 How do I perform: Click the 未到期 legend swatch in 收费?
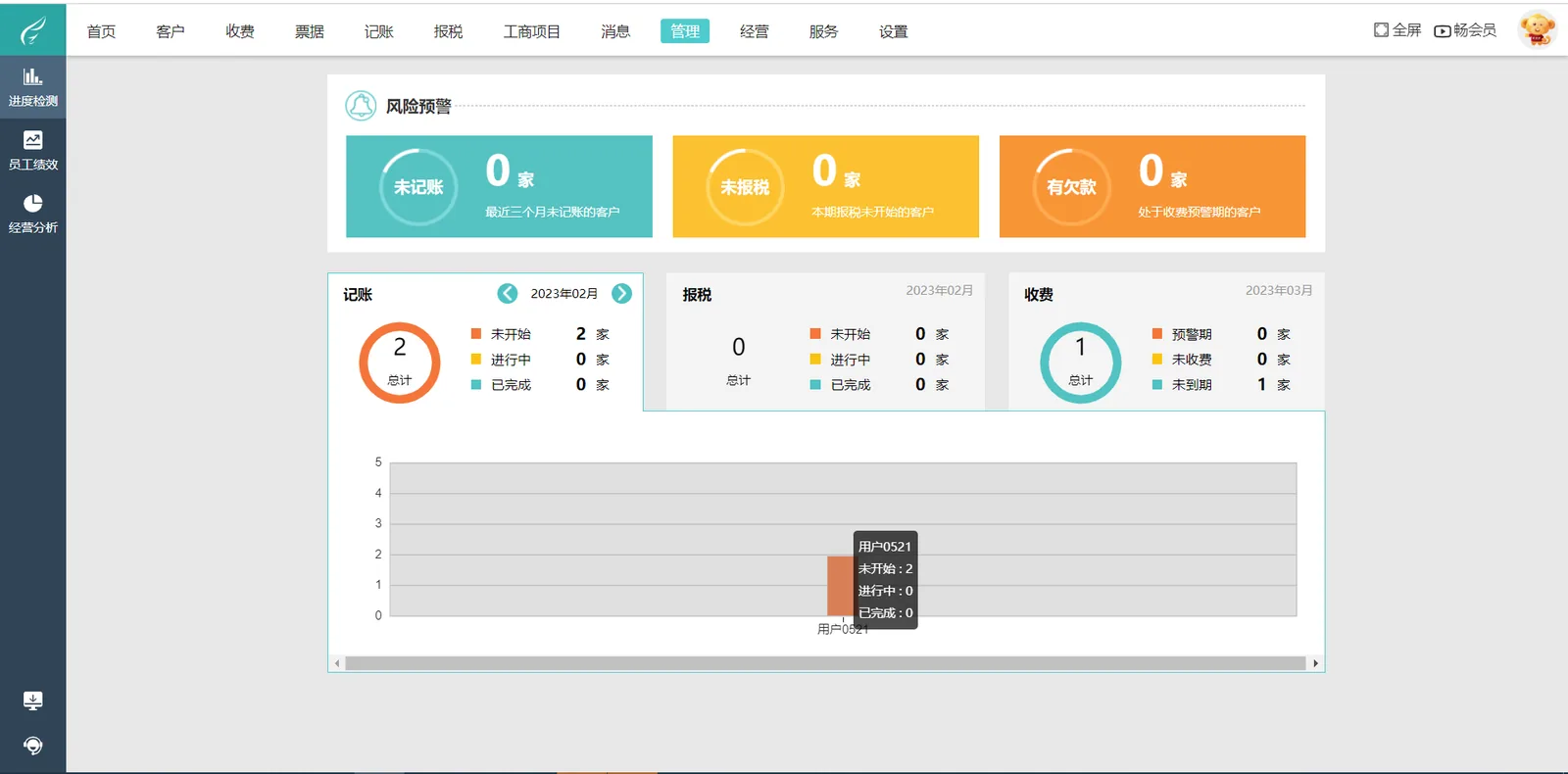coord(1157,385)
